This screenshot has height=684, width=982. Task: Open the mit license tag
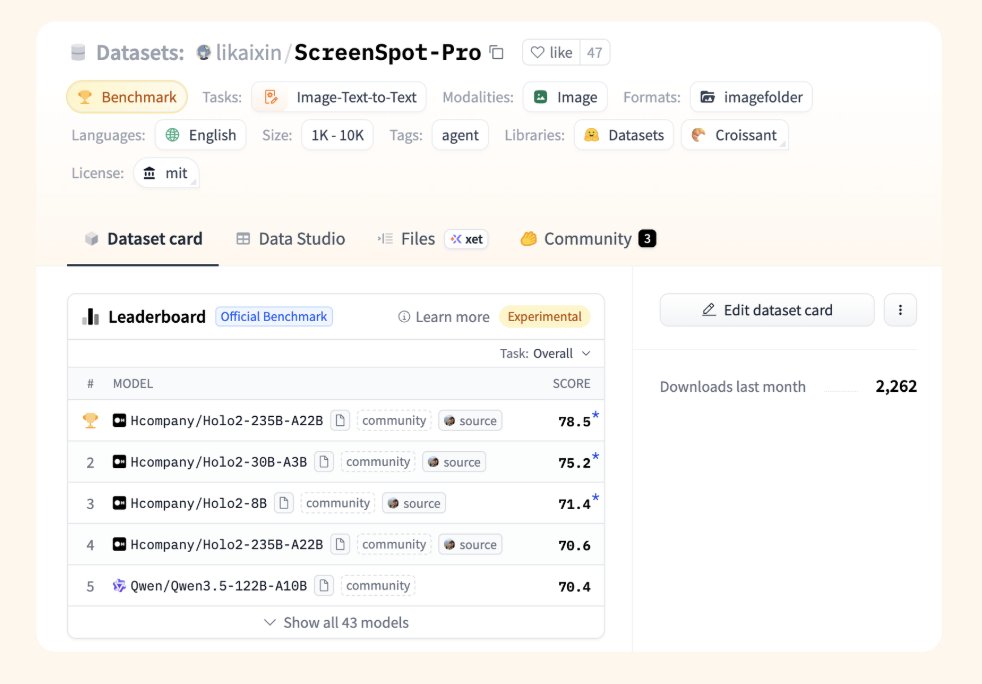tap(166, 173)
